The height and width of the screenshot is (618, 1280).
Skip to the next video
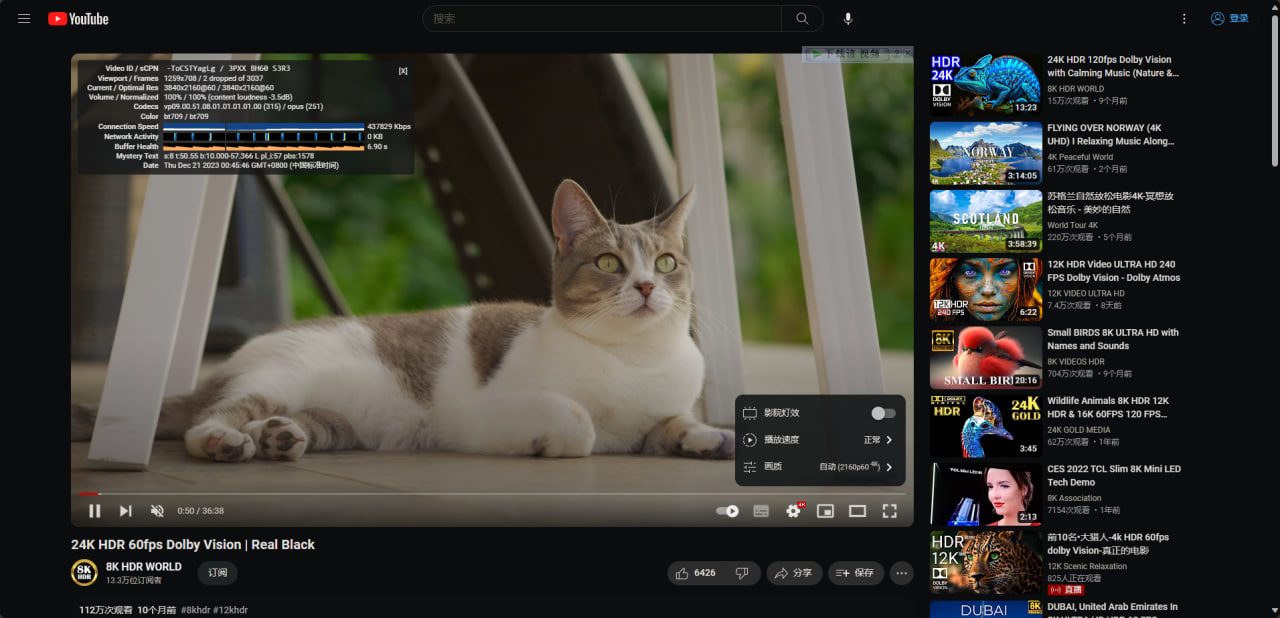tap(125, 511)
